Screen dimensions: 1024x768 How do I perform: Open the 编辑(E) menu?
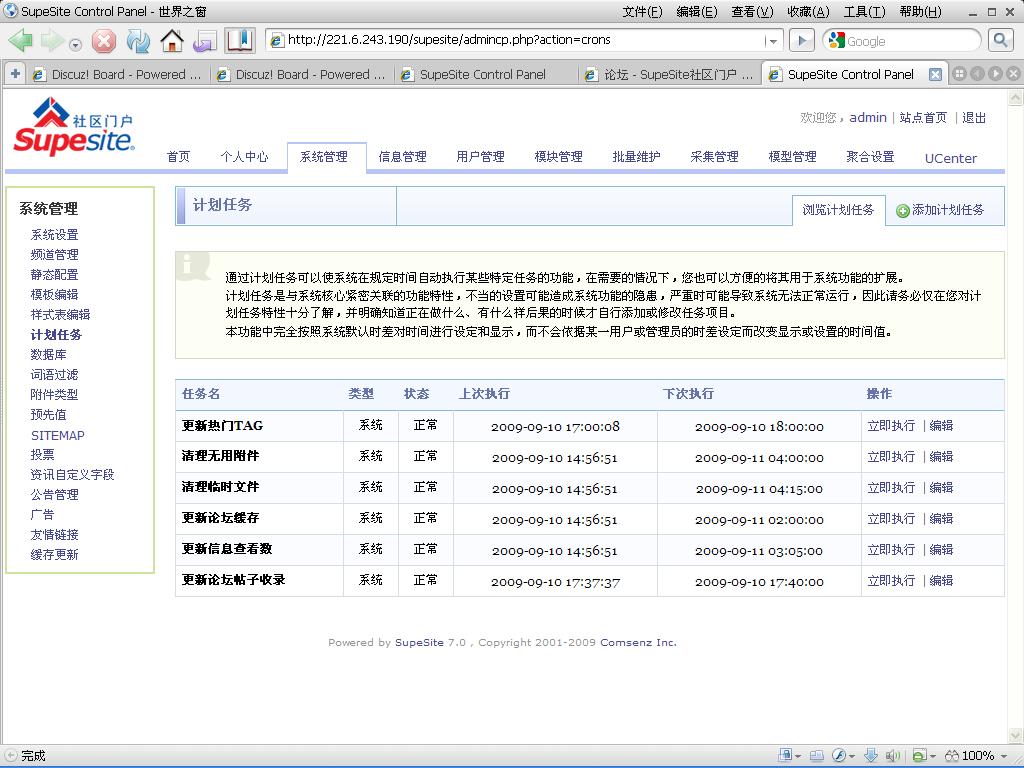click(697, 12)
